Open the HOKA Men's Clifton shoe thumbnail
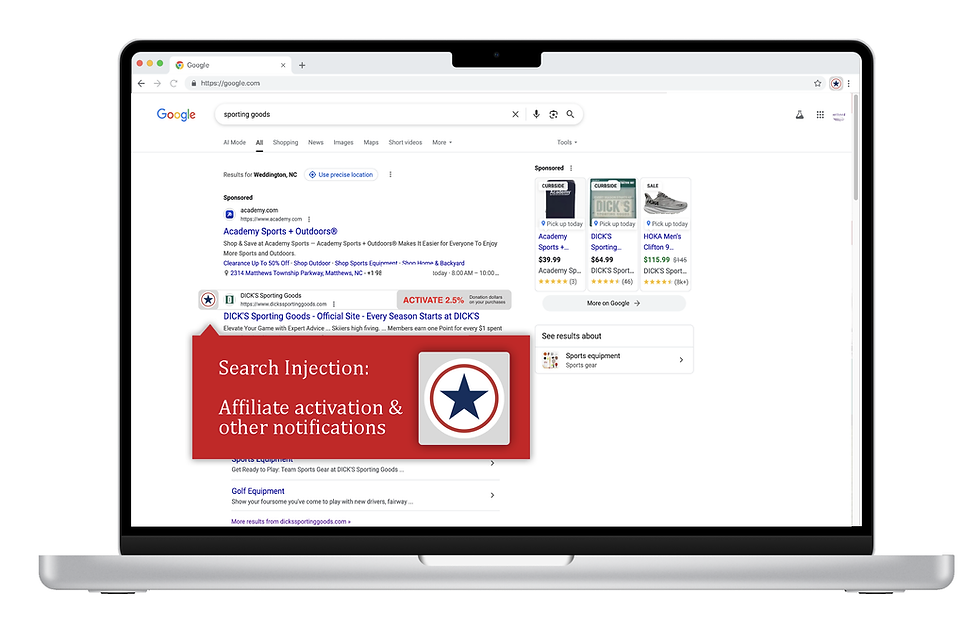 pyautogui.click(x=666, y=199)
